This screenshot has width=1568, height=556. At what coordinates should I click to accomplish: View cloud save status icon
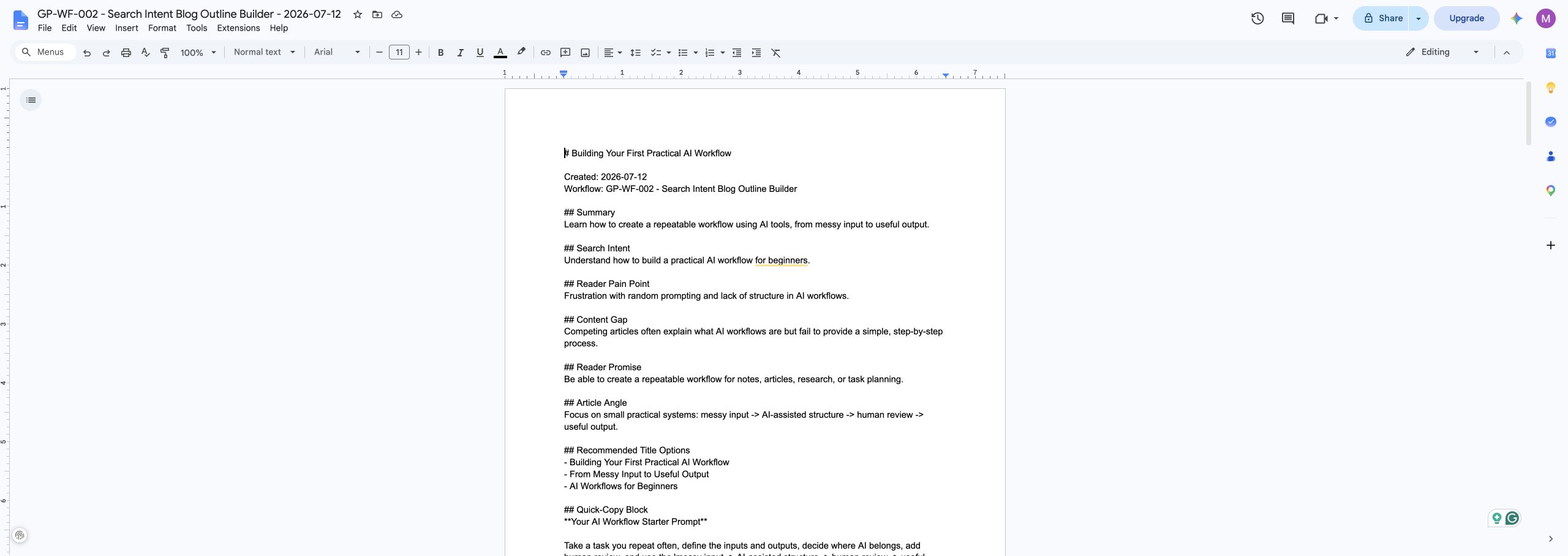pyautogui.click(x=397, y=14)
